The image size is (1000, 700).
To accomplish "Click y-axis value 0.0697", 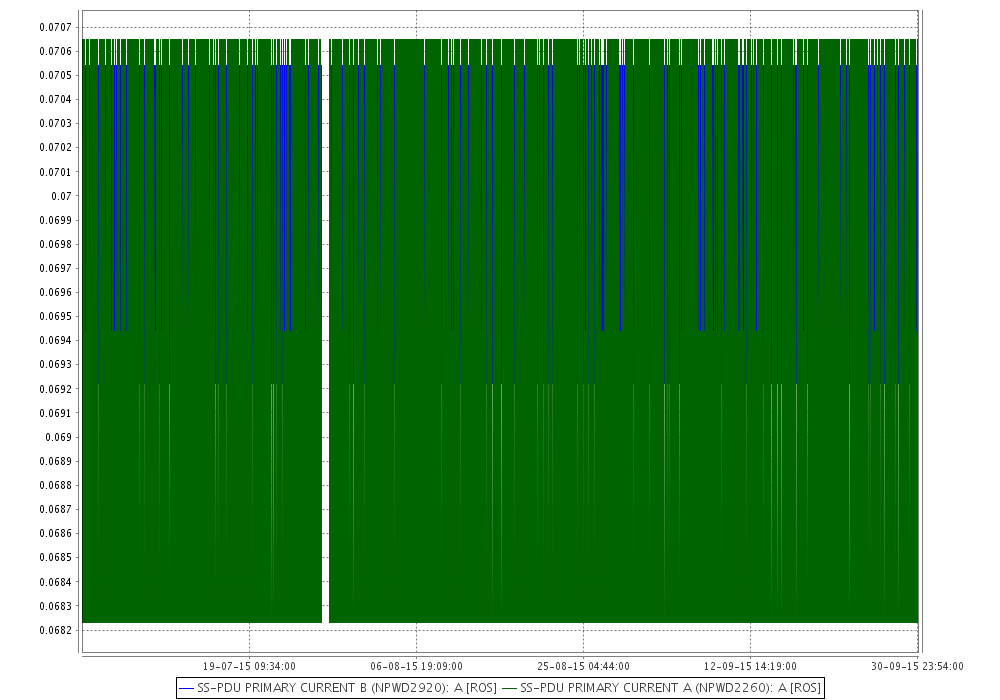I will click(55, 268).
